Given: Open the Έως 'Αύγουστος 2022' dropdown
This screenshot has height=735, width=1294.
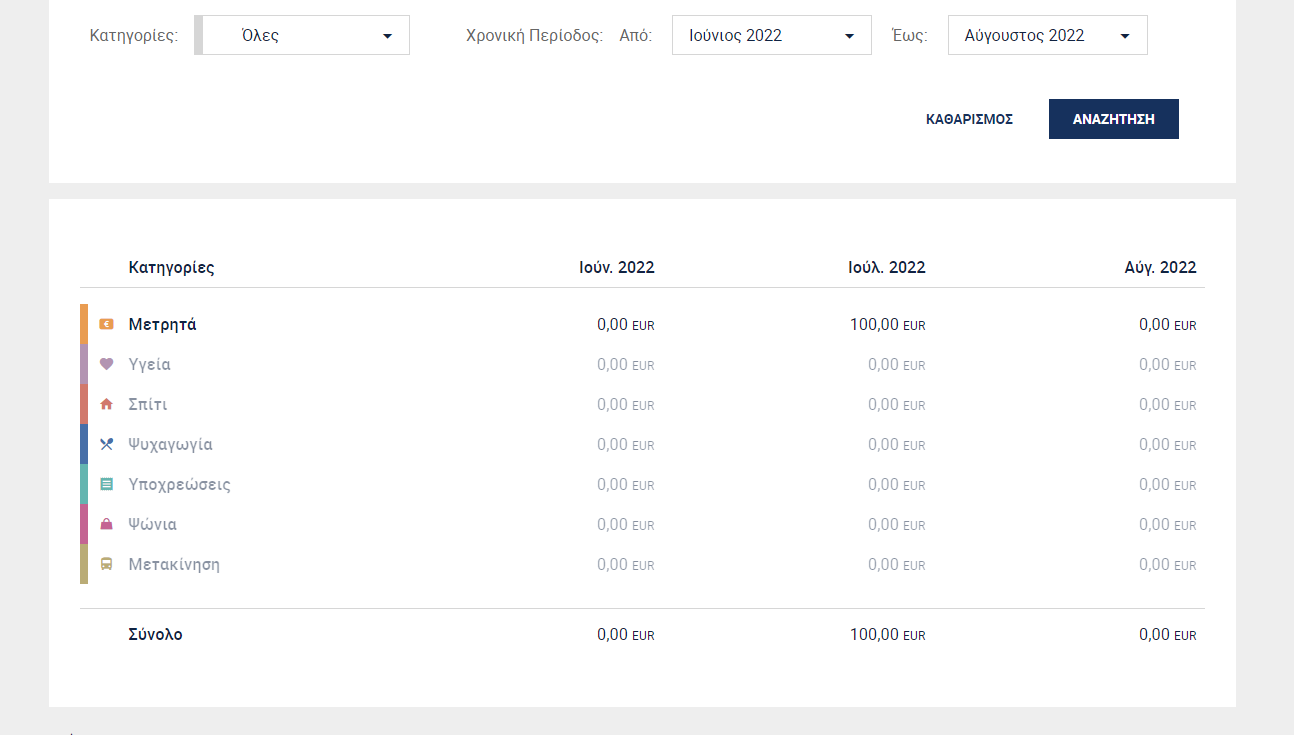Looking at the screenshot, I should pyautogui.click(x=1048, y=35).
